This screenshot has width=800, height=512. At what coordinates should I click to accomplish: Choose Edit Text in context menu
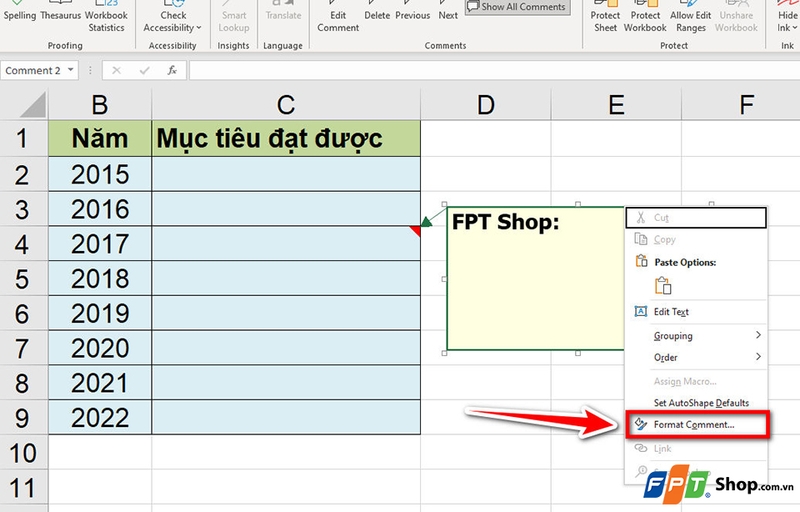[696, 312]
